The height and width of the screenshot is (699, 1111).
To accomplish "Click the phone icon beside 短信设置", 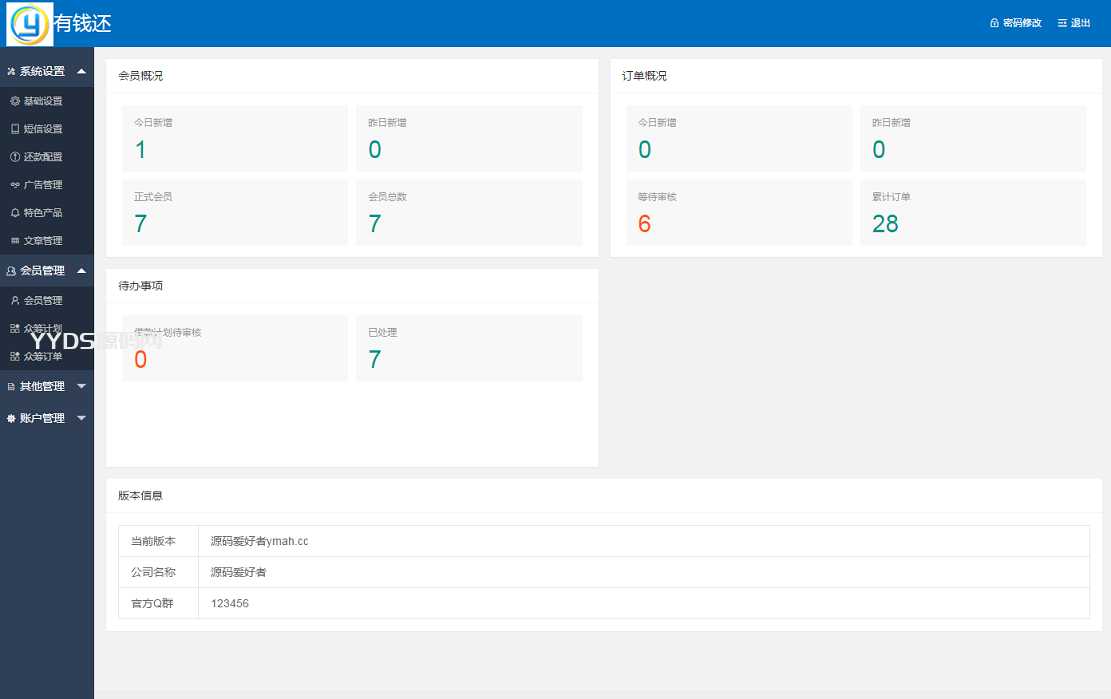I will tap(15, 129).
